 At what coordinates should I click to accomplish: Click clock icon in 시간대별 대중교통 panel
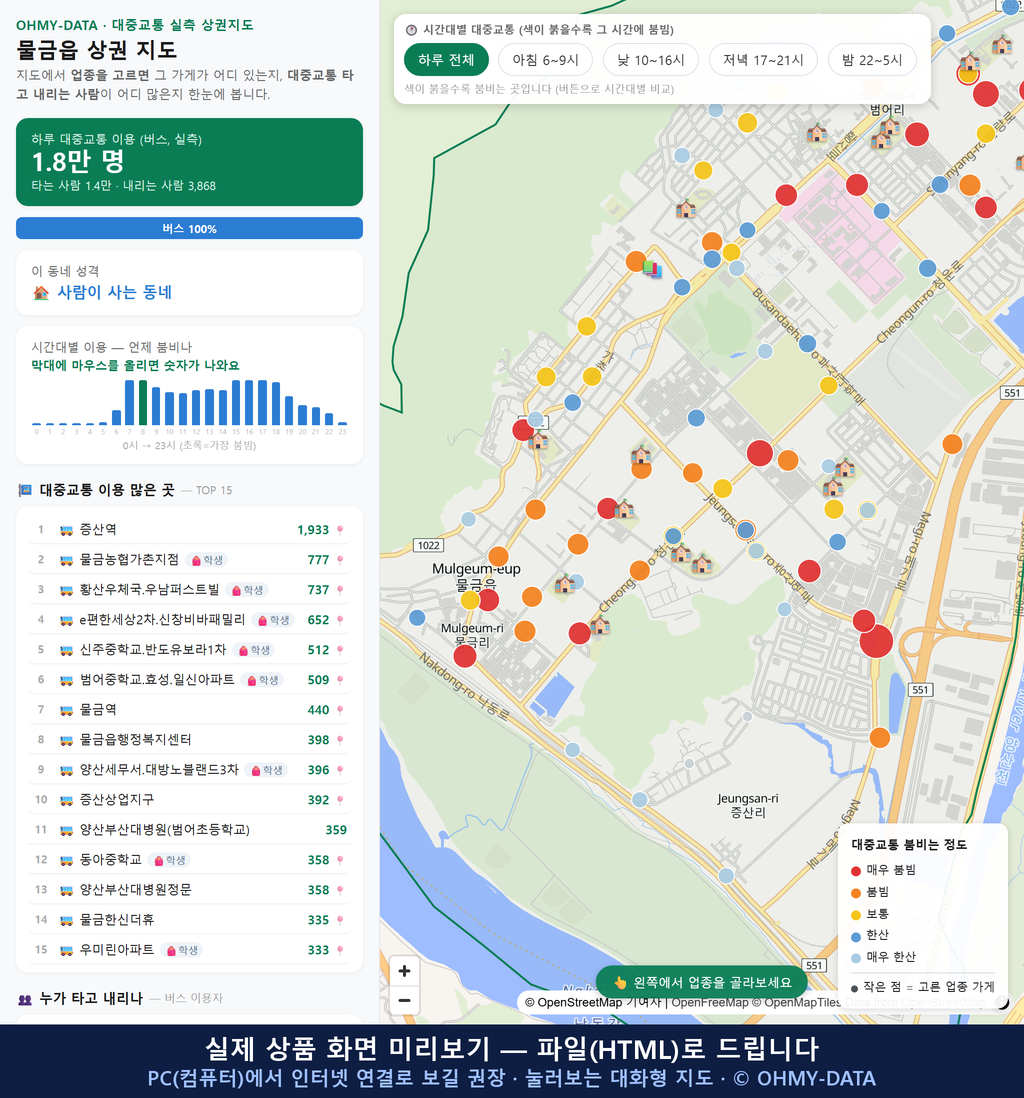(411, 30)
